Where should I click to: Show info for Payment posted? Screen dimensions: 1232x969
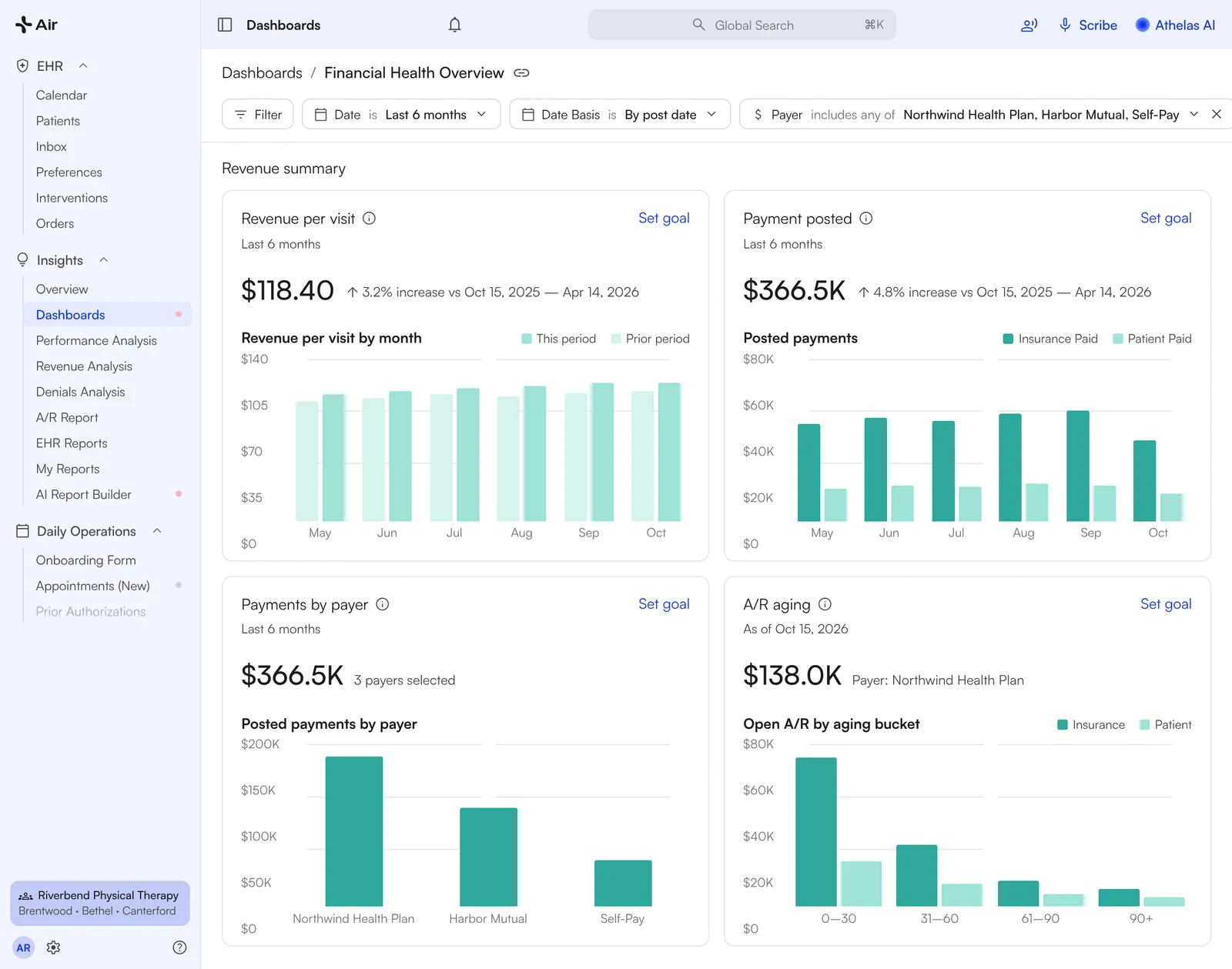pyautogui.click(x=866, y=219)
